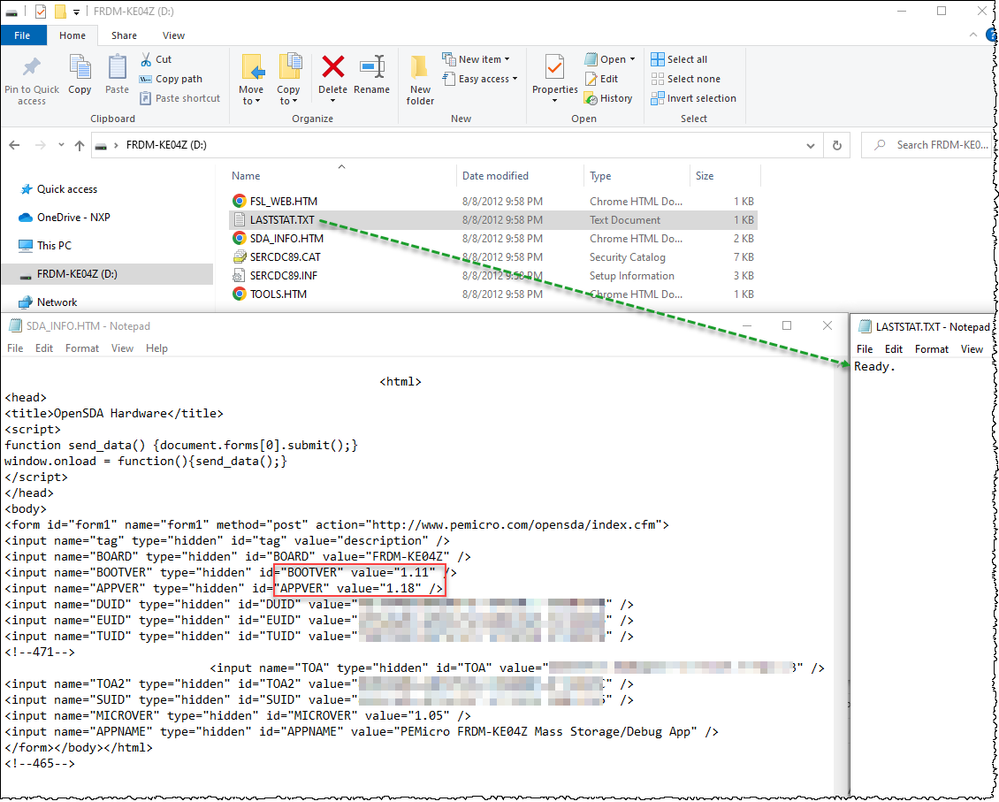999x802 pixels.
Task: Create a New folder from ribbon
Action: pos(420,80)
